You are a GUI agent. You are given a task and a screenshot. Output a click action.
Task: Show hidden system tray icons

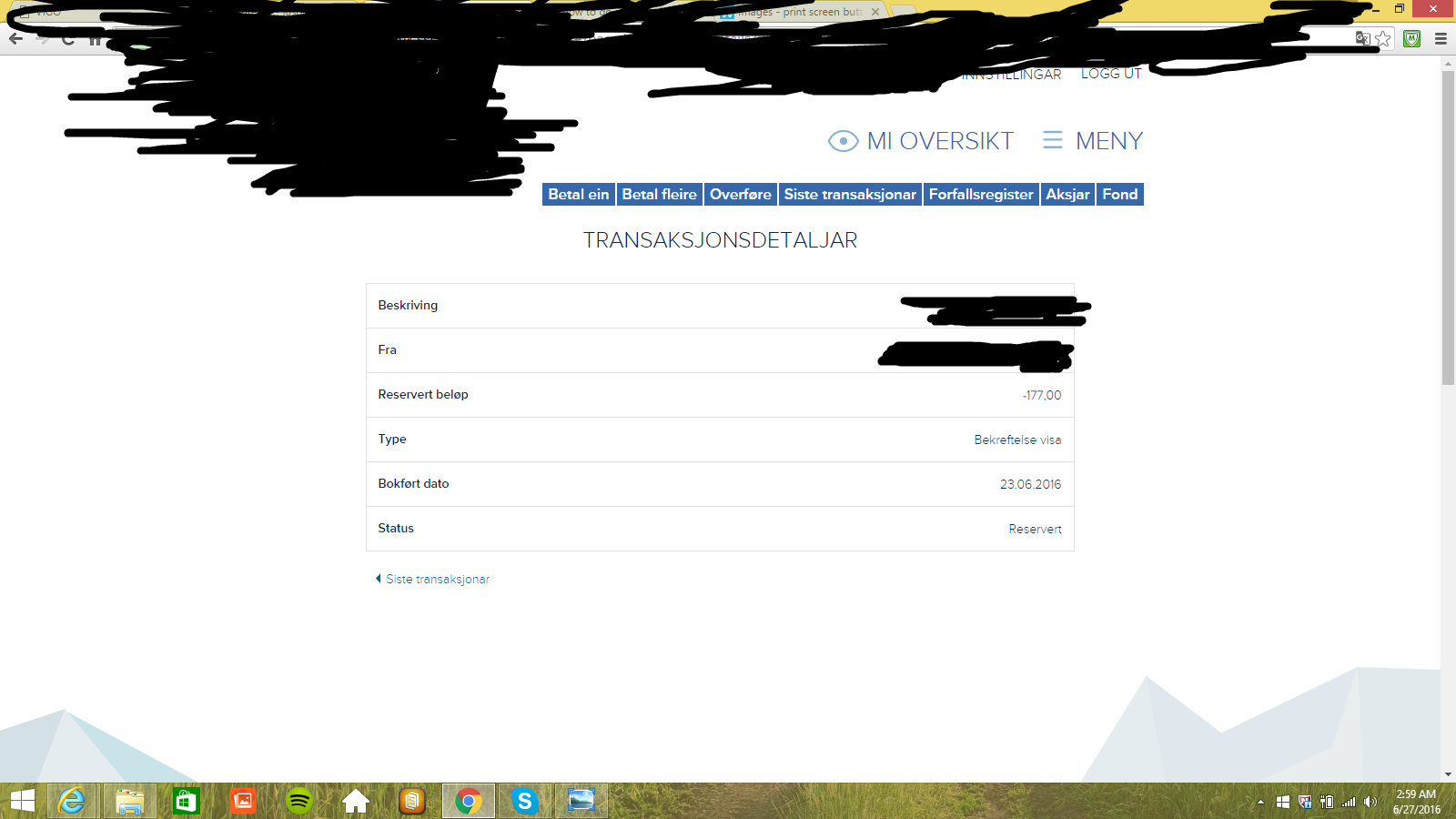(1260, 802)
